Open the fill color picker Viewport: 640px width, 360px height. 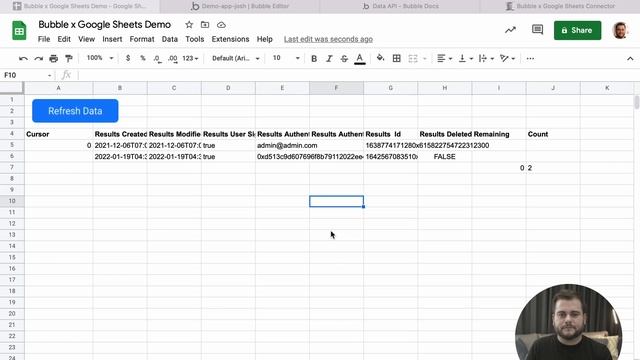[380, 58]
